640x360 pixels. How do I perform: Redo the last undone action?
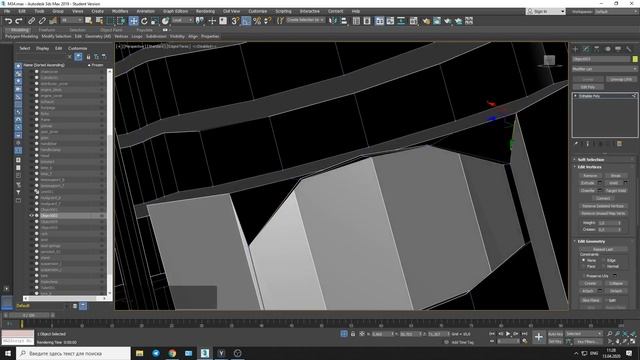click(19, 21)
